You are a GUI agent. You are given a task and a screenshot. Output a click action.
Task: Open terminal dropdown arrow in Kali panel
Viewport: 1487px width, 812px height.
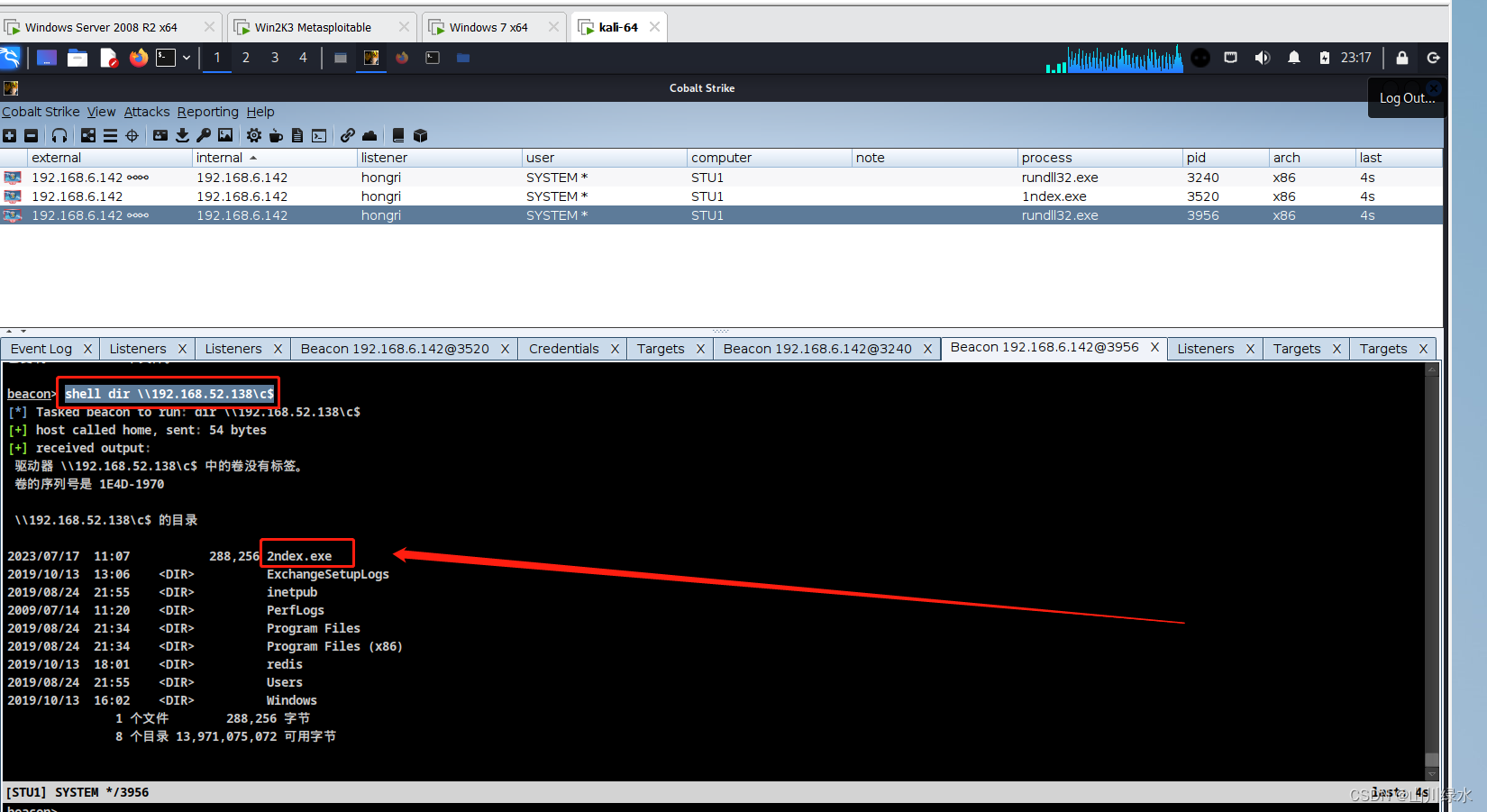(187, 58)
